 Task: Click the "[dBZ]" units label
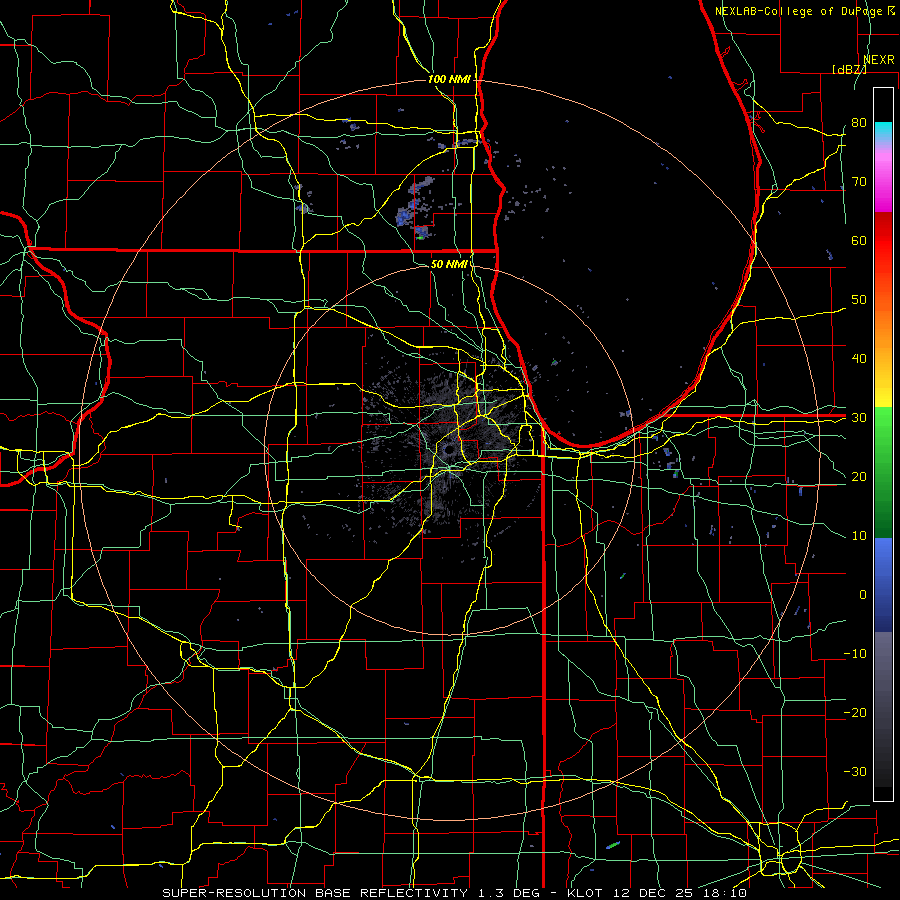point(849,69)
